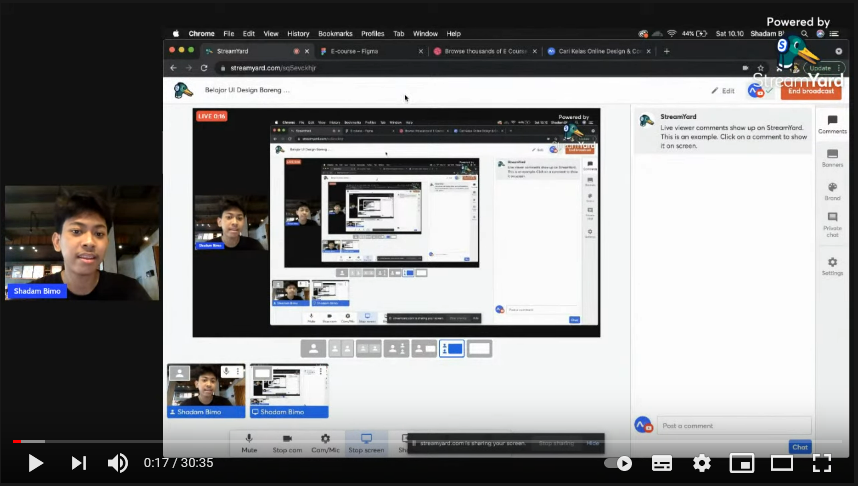Open StreamYard Settings in the sidebar

pyautogui.click(x=832, y=266)
